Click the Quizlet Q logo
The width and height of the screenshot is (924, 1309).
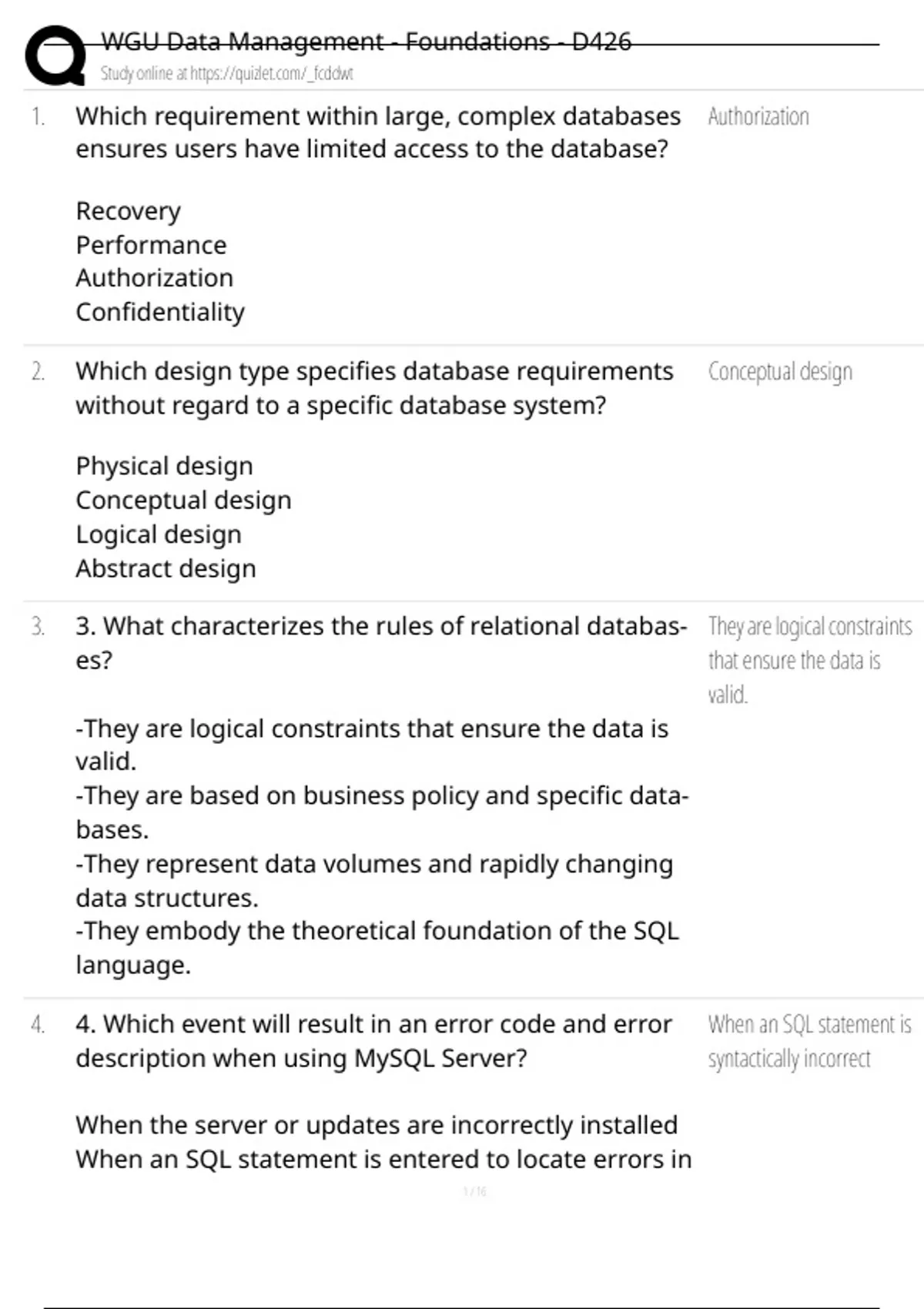pyautogui.click(x=55, y=55)
